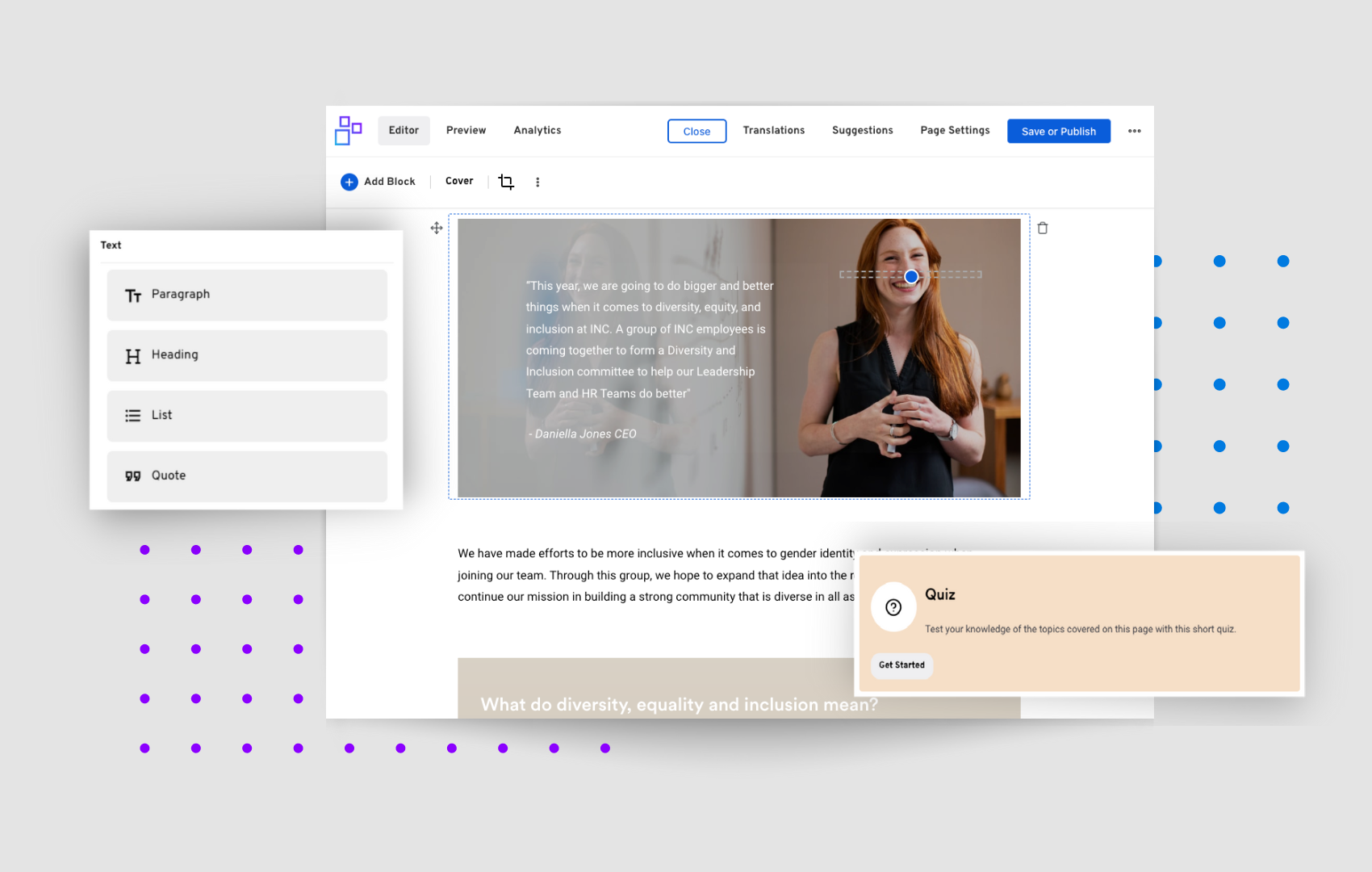Viewport: 1372px width, 872px height.
Task: Select the Cover block label
Action: click(x=458, y=181)
